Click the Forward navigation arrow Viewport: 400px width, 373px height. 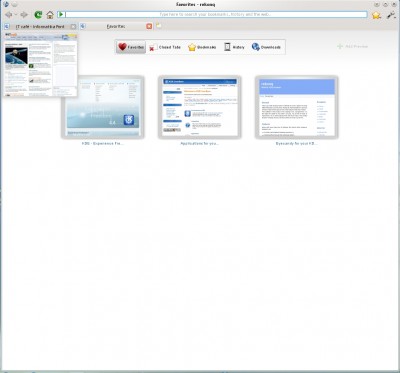[x=24, y=15]
